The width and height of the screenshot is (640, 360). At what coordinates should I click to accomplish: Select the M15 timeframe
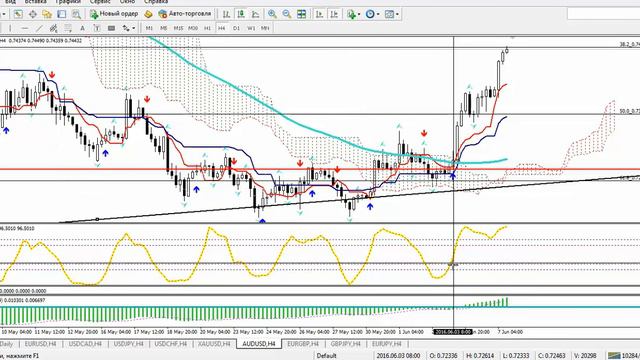[178, 28]
